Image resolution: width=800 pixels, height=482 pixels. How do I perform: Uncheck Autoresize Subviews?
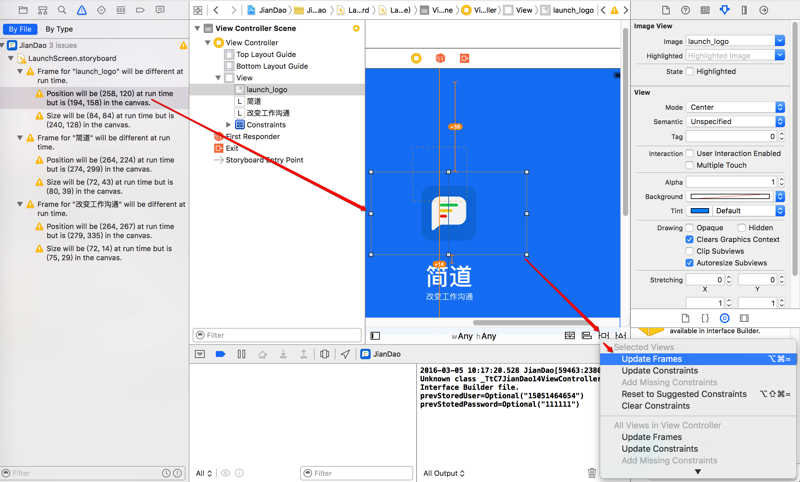[x=689, y=263]
